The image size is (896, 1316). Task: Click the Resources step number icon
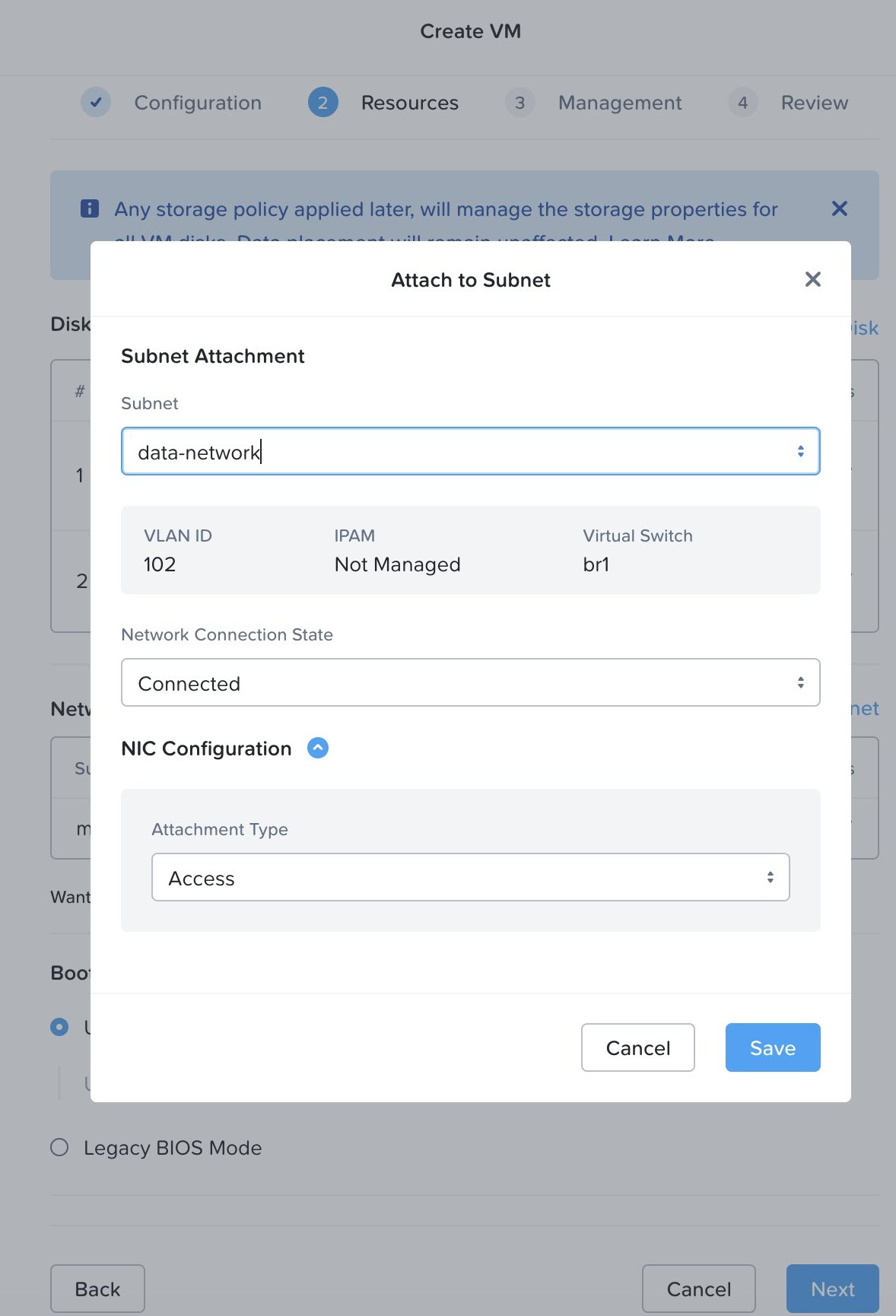[x=322, y=103]
